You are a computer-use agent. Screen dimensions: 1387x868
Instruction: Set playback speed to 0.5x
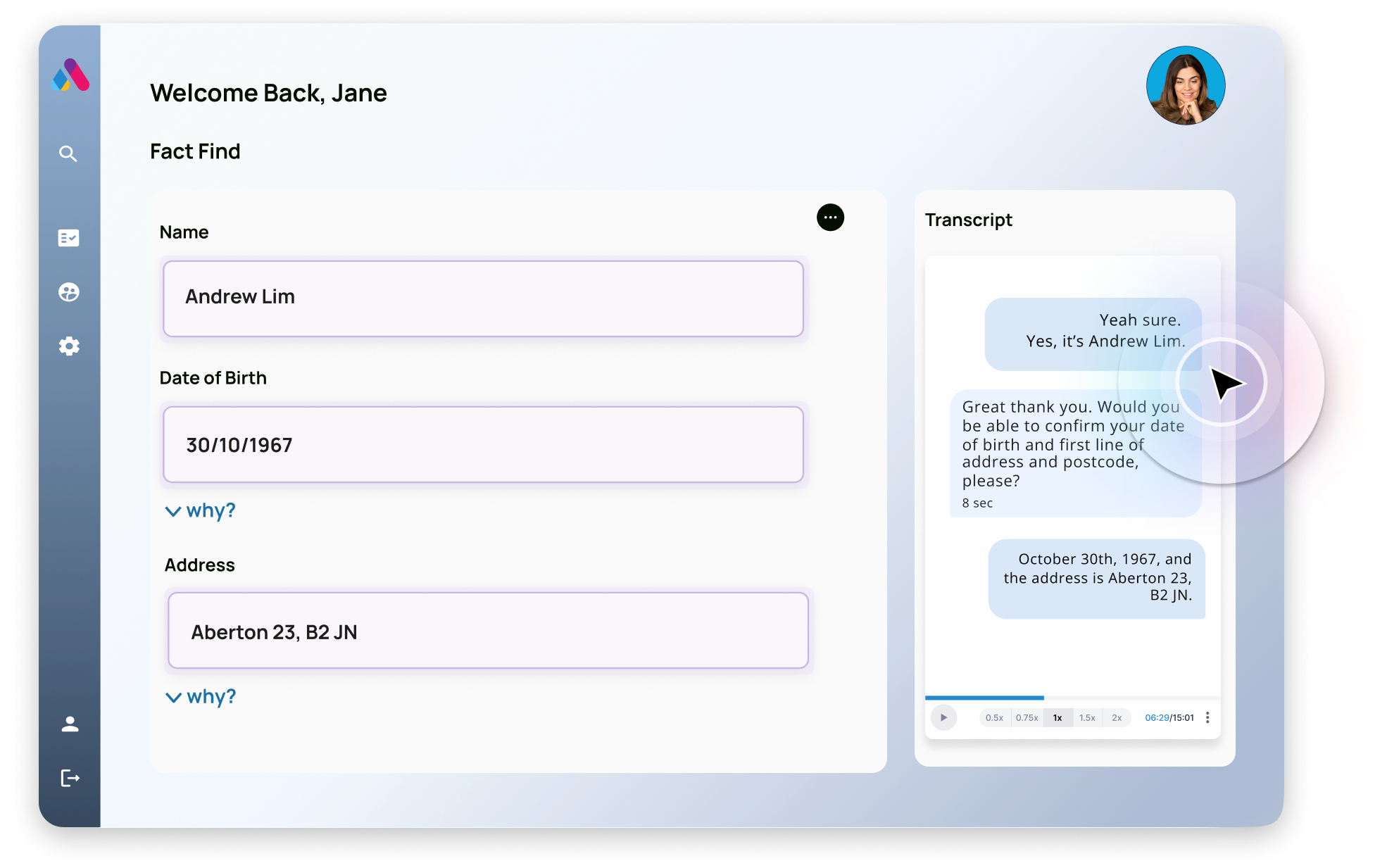[x=994, y=717]
